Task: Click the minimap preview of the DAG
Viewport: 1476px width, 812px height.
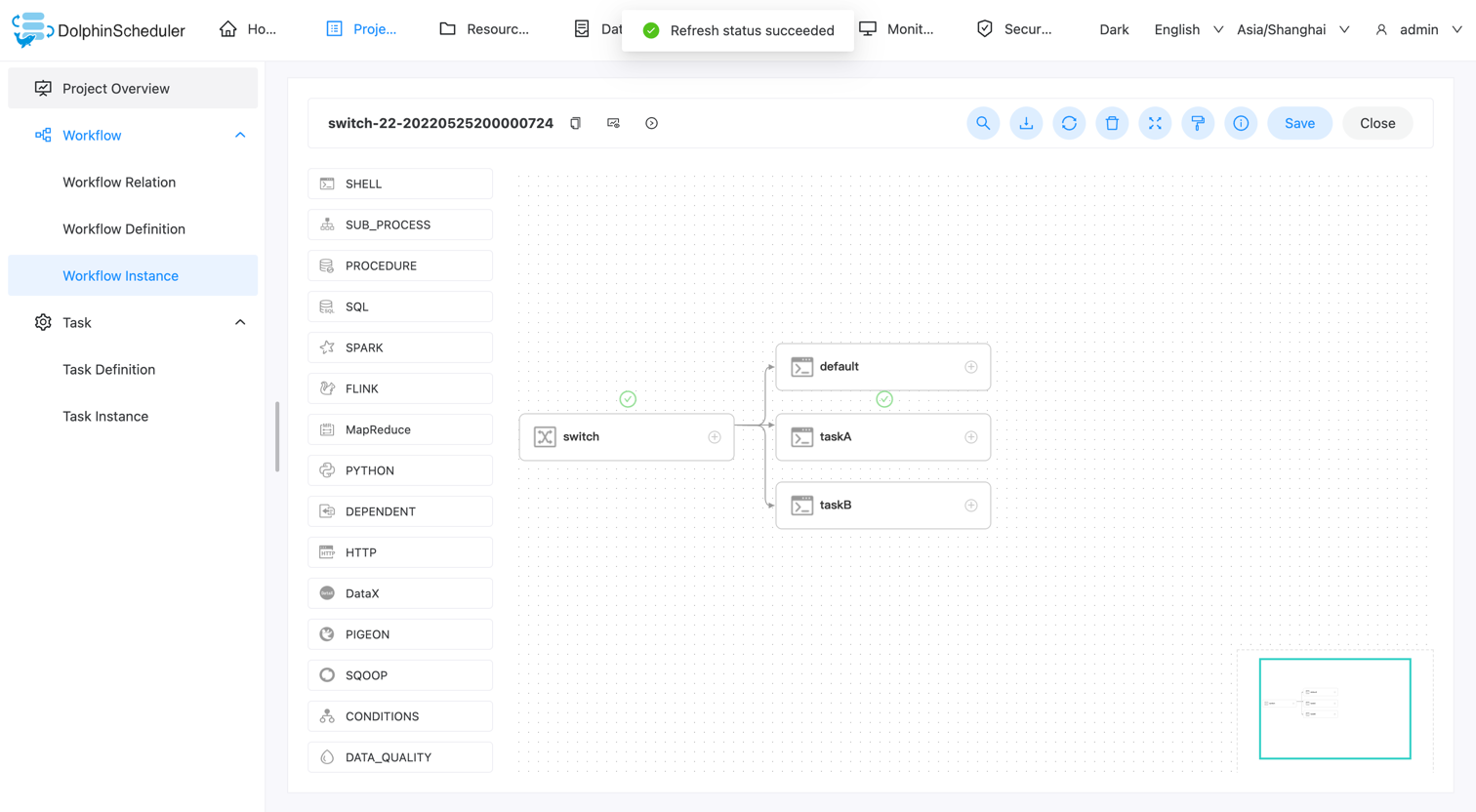Action: 1335,709
